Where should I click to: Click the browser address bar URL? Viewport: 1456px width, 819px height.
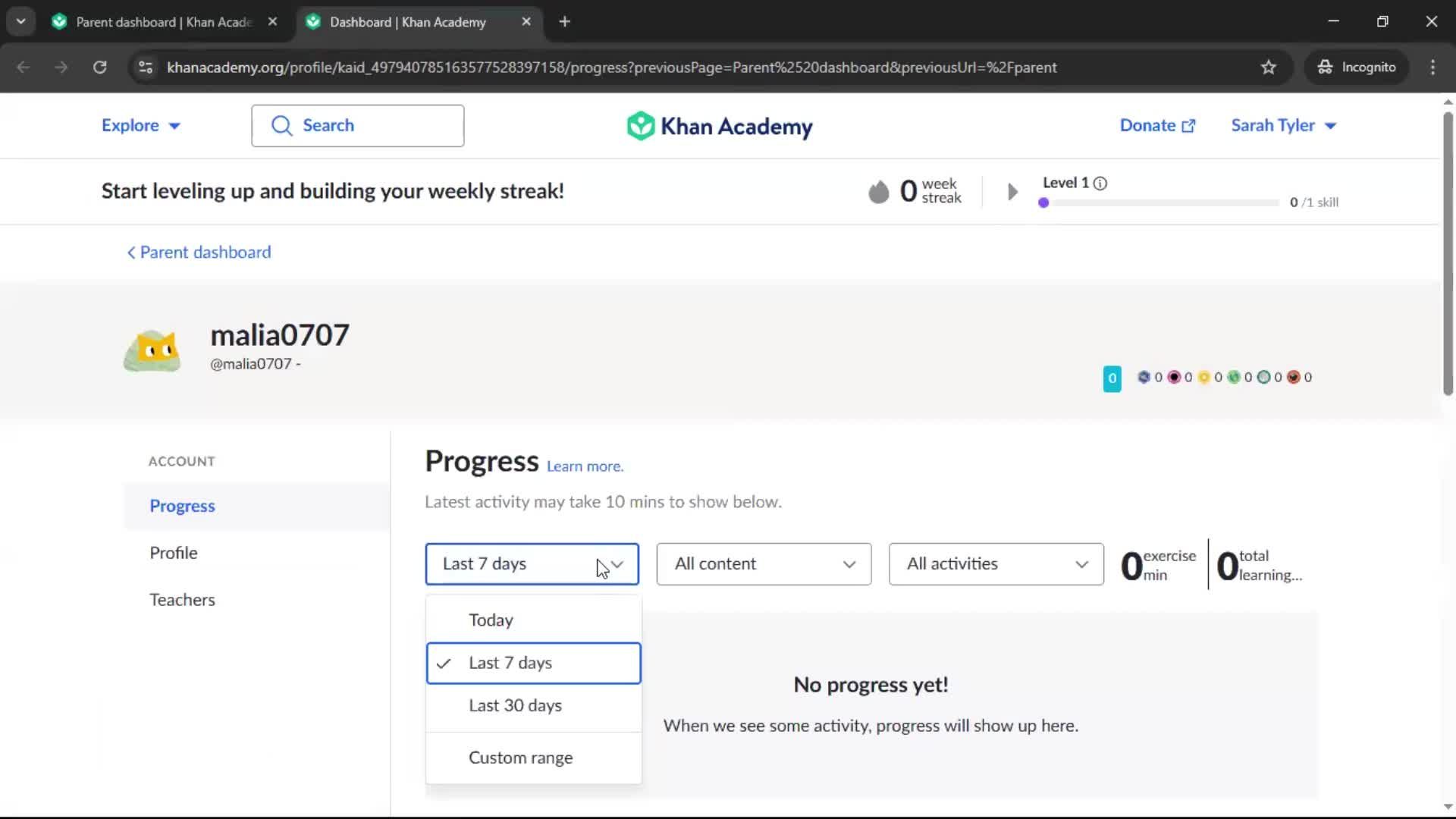click(x=611, y=67)
